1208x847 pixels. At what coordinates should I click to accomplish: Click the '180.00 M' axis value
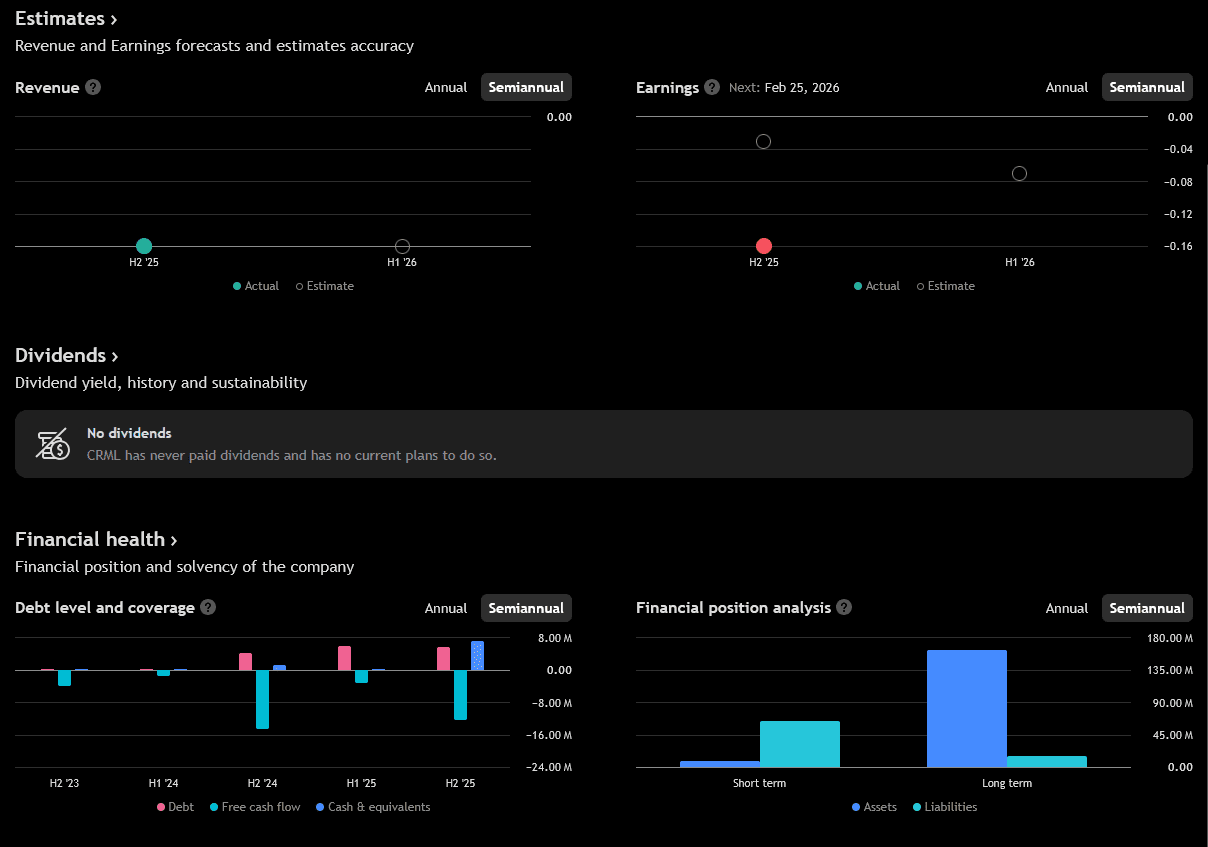coord(1170,638)
